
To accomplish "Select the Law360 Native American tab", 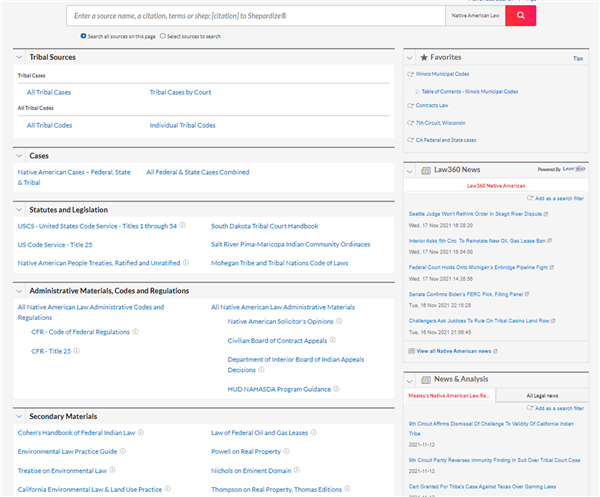I will tap(496, 186).
